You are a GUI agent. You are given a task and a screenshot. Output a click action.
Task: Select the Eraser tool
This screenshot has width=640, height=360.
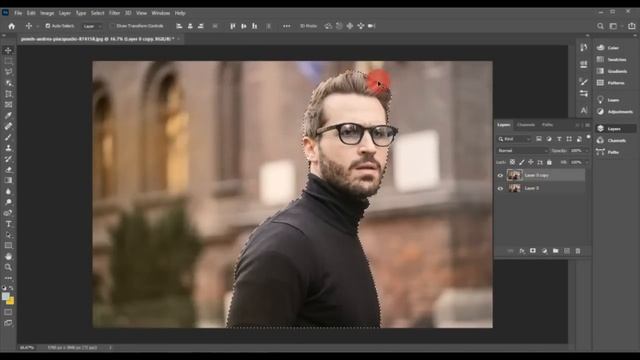(x=8, y=169)
